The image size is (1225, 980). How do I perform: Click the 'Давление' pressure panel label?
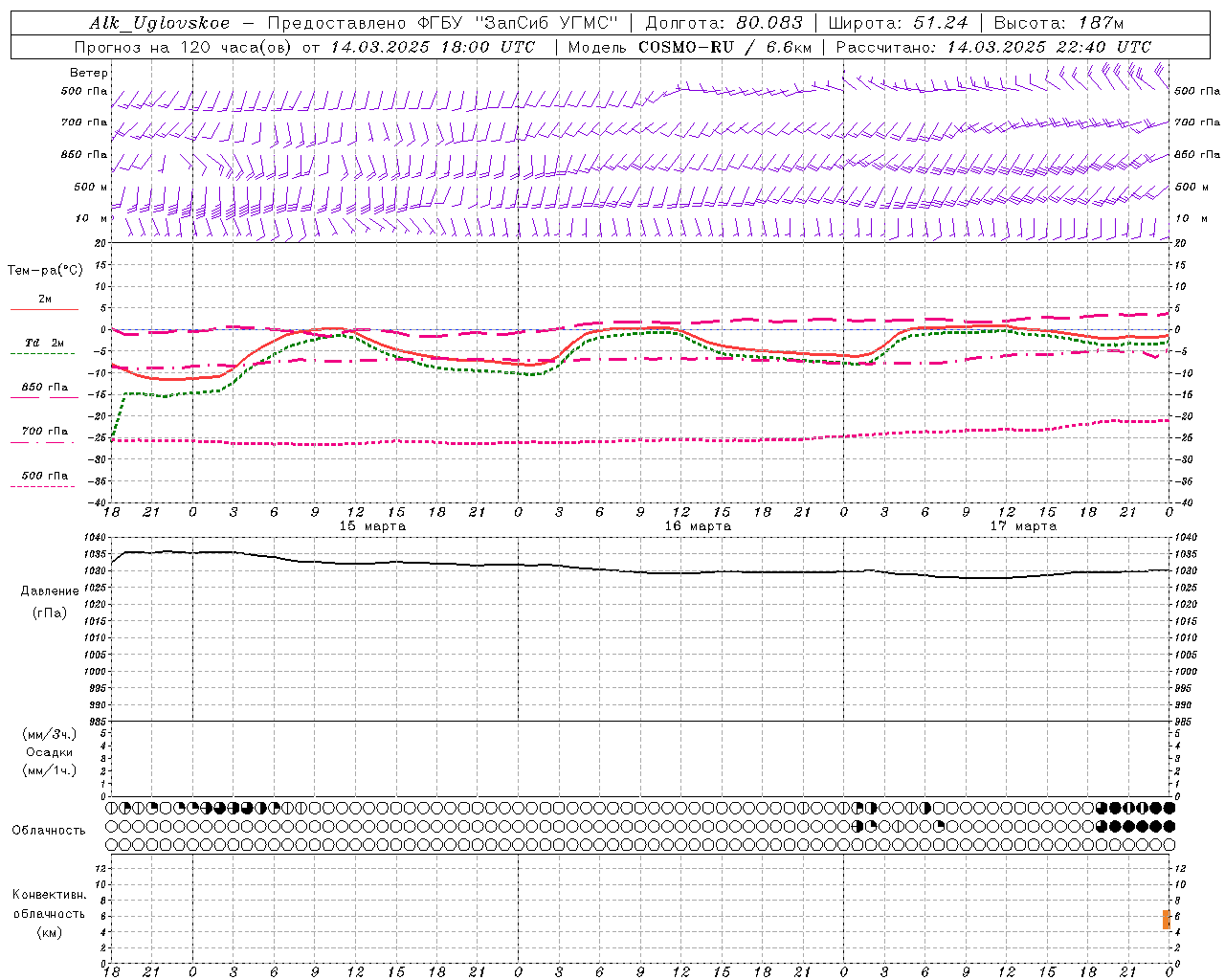[x=50, y=591]
